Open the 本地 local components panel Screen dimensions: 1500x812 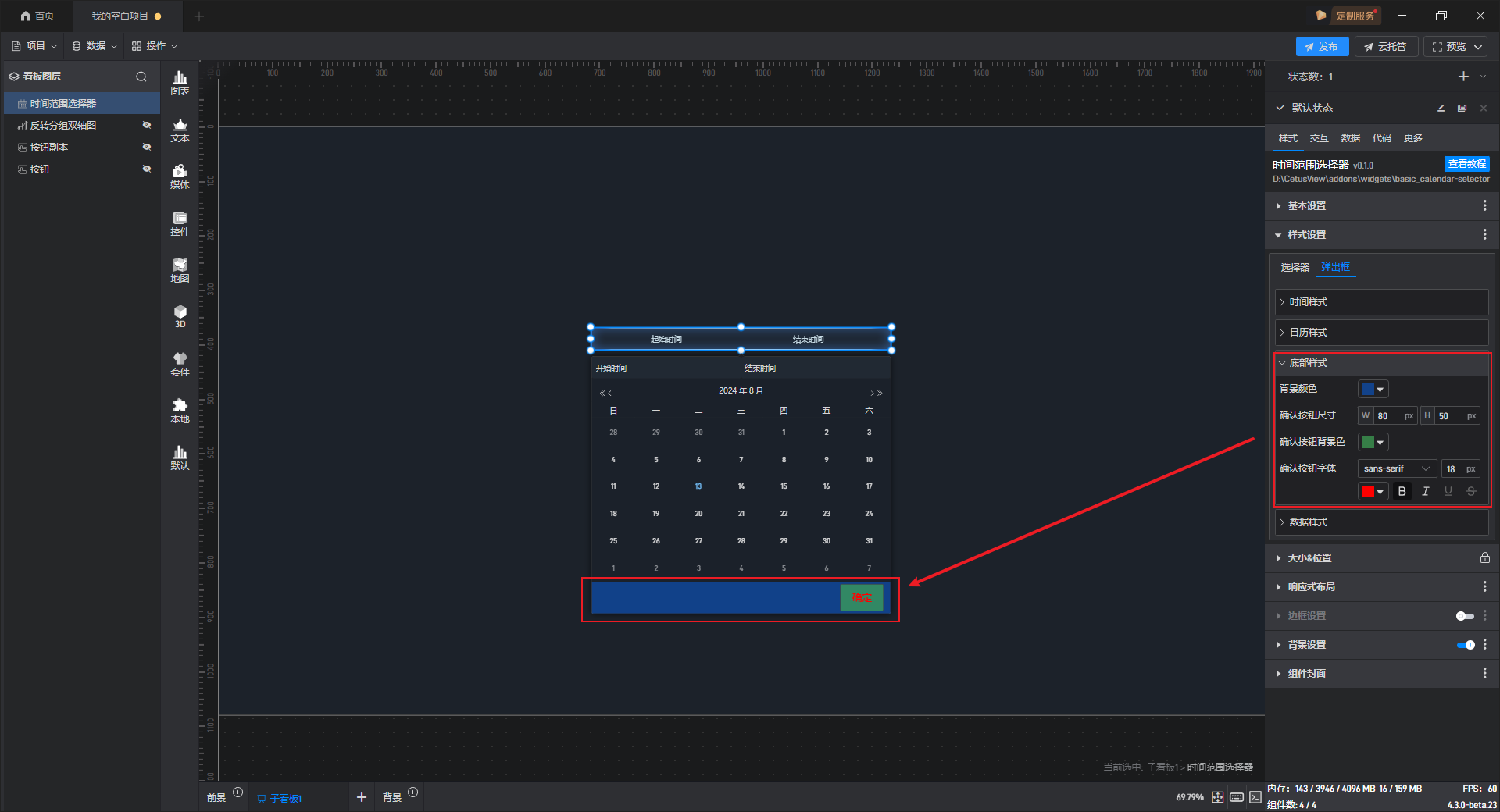180,411
